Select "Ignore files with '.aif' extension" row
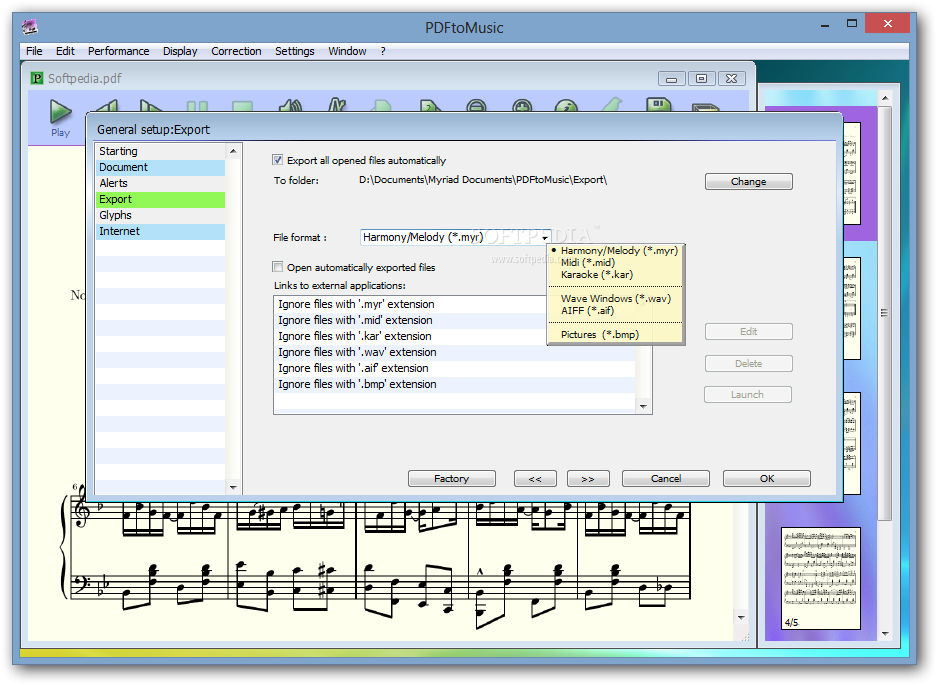937x685 pixels. coord(455,368)
